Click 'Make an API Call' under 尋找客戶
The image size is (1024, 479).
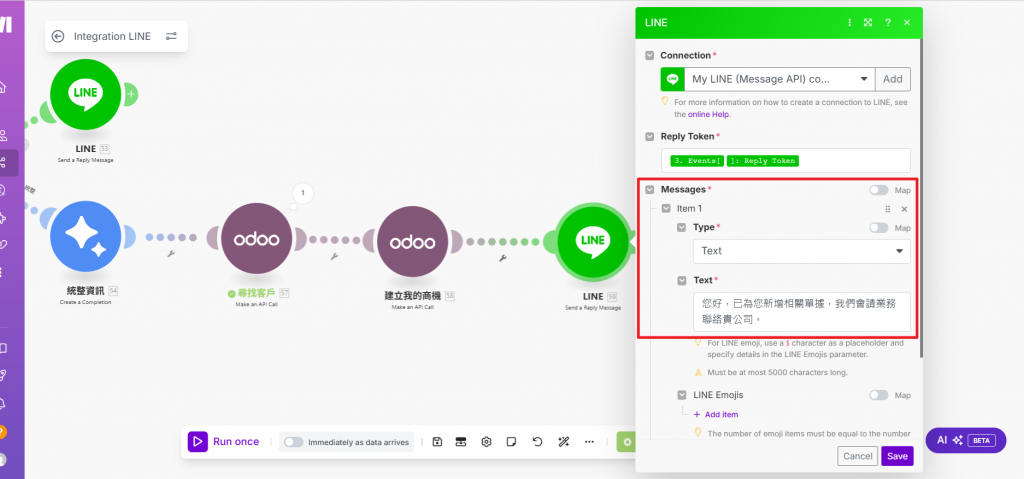(257, 305)
